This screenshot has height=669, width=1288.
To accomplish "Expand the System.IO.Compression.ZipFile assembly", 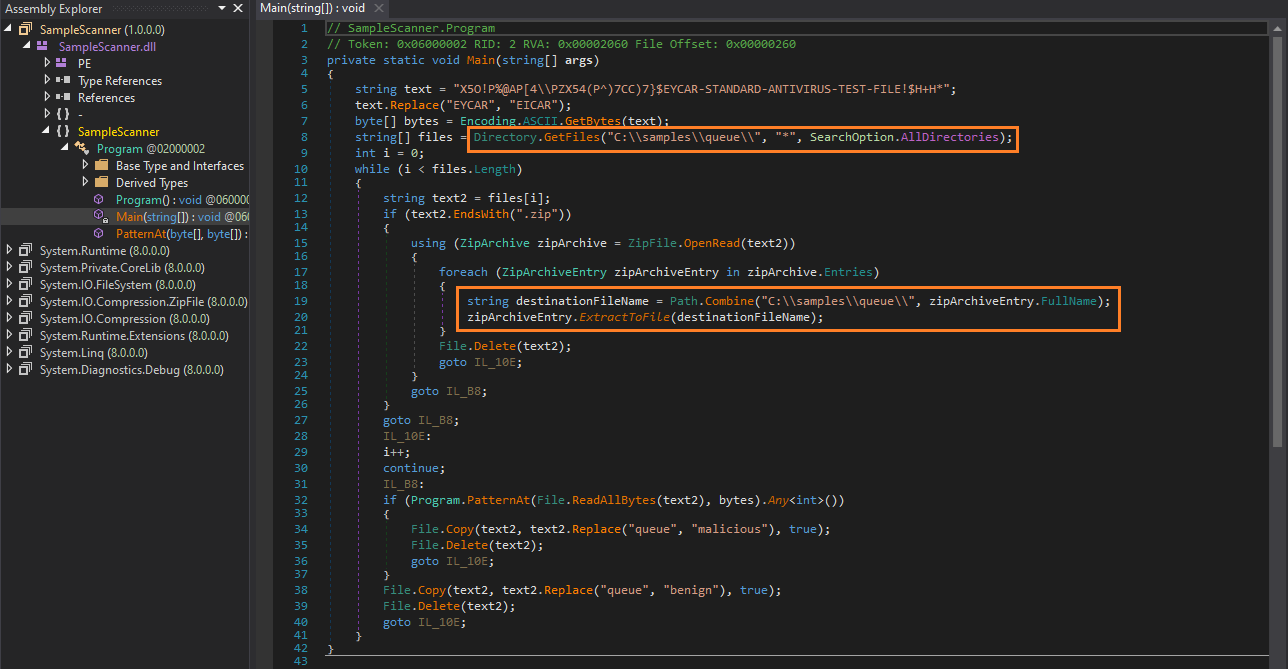I will (x=10, y=302).
